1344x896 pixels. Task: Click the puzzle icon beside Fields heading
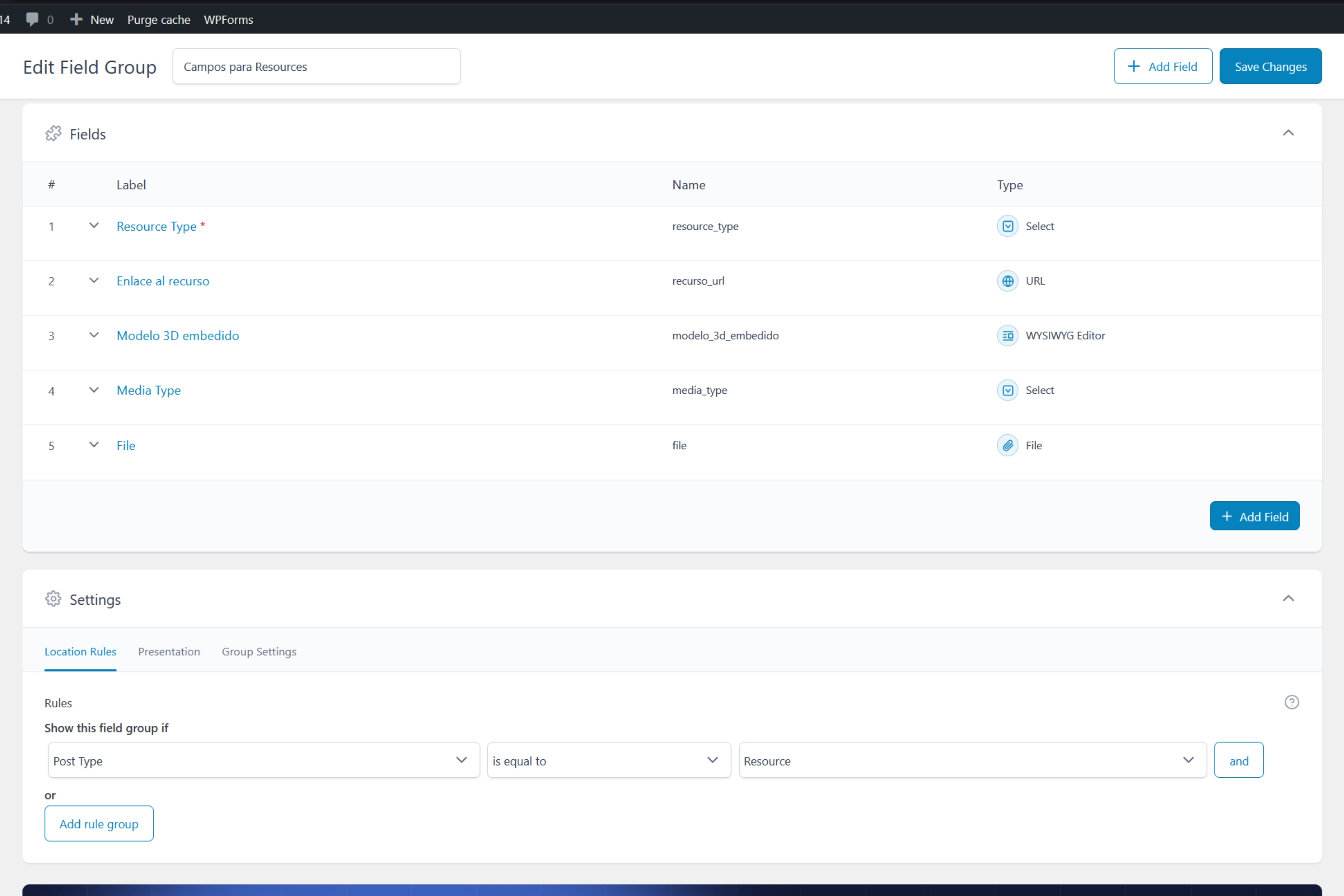pos(52,133)
